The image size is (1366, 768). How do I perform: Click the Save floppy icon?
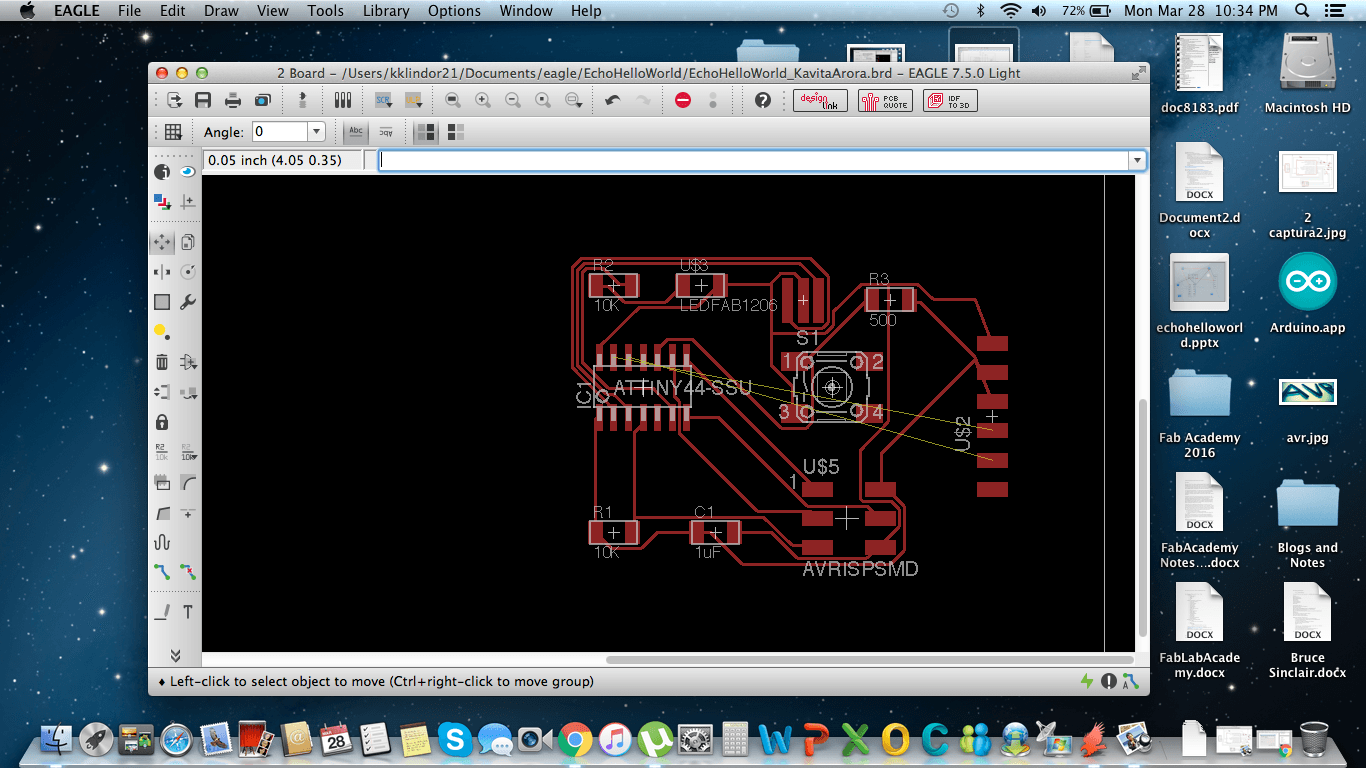pyautogui.click(x=203, y=100)
